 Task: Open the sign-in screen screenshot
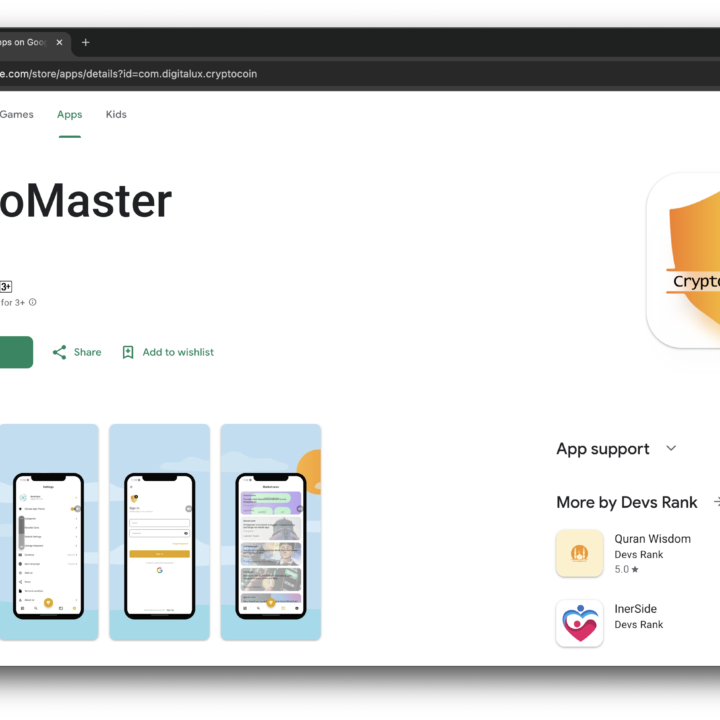click(x=160, y=532)
